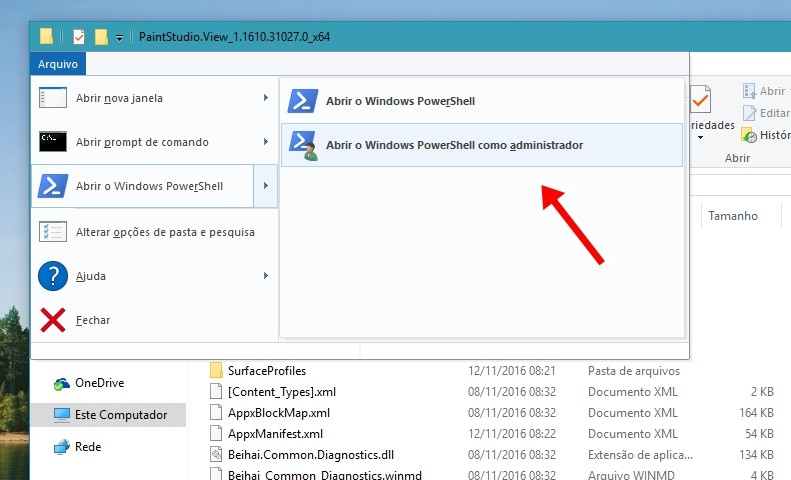Open the Arquivo menu tab

pos(58,64)
